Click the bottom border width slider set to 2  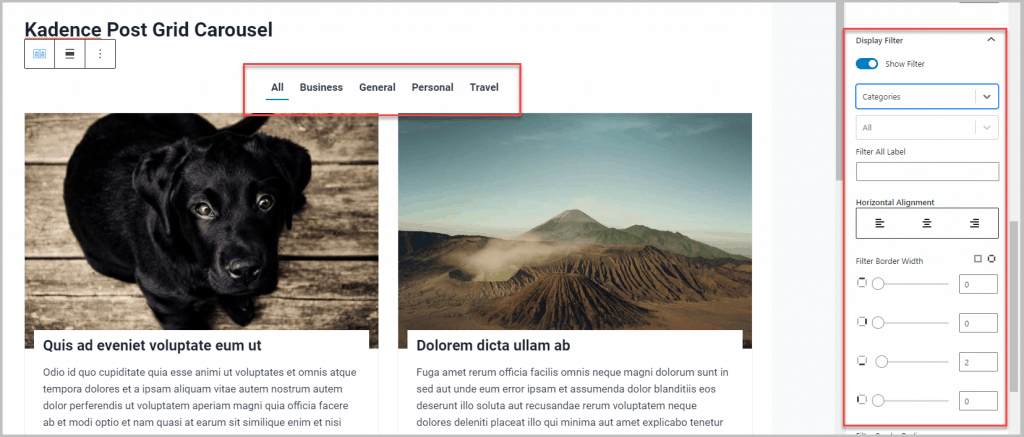[910, 361]
